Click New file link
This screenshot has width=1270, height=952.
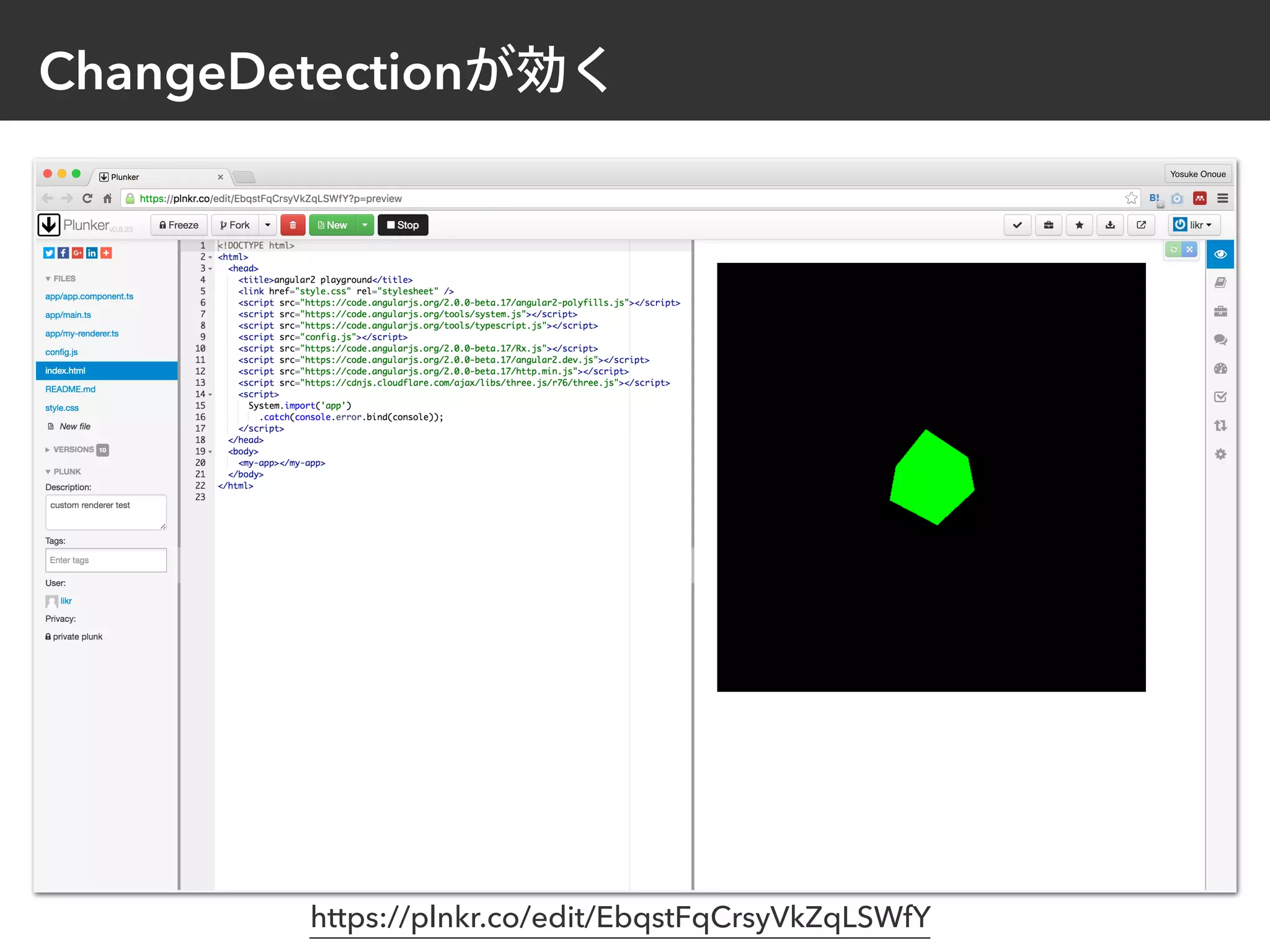(74, 426)
